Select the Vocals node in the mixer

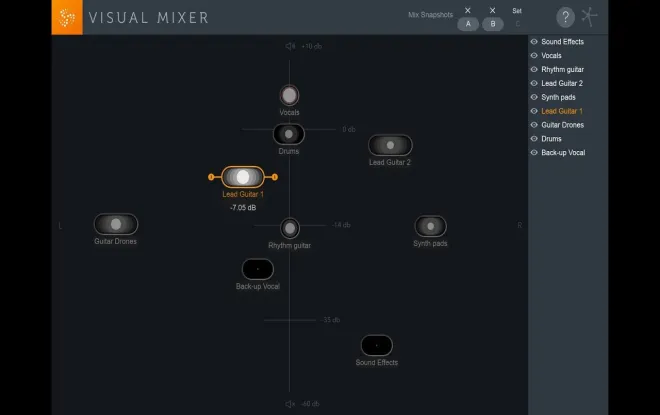click(289, 96)
